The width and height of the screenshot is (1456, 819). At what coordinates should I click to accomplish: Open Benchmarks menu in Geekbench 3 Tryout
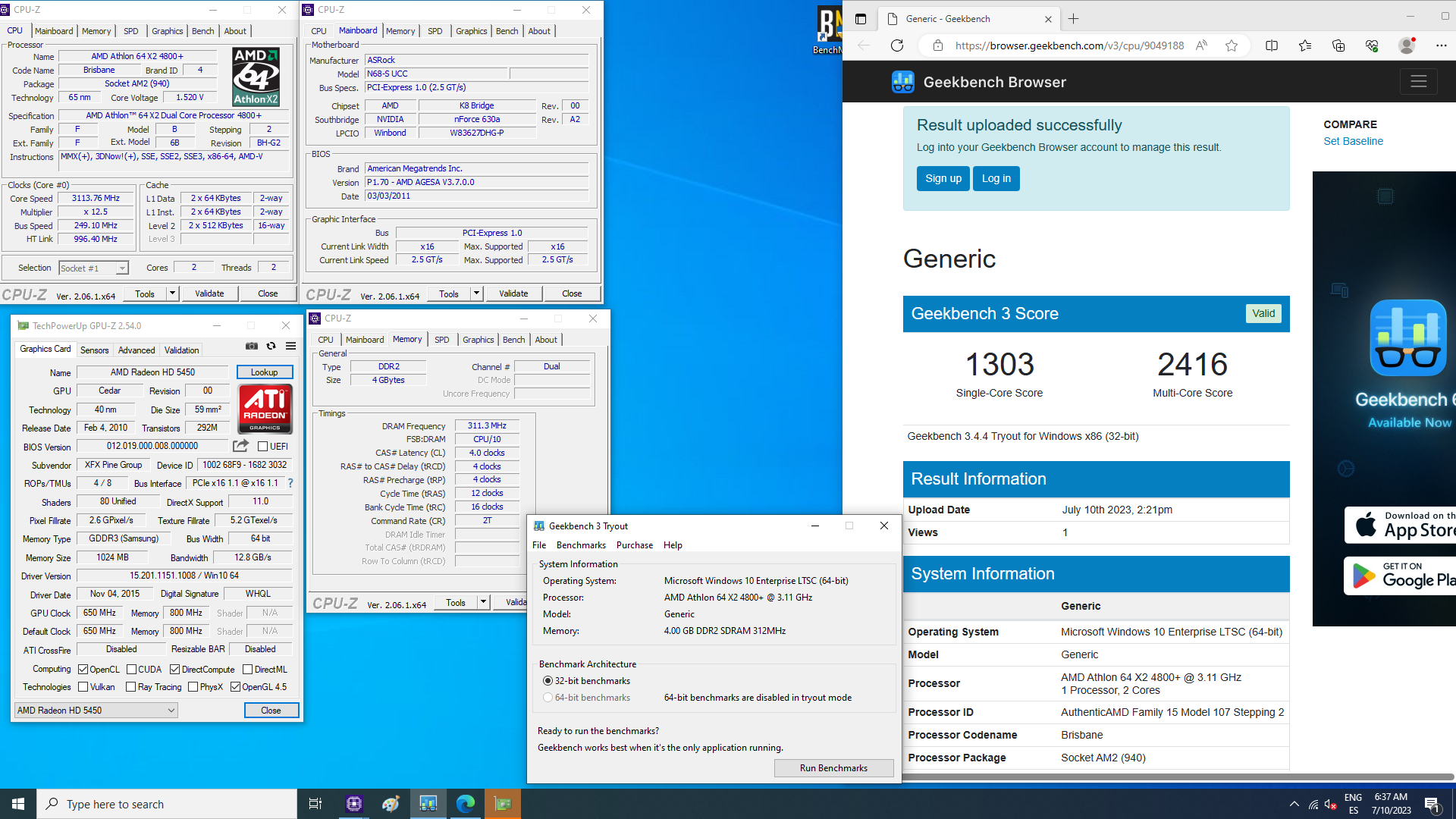581,545
